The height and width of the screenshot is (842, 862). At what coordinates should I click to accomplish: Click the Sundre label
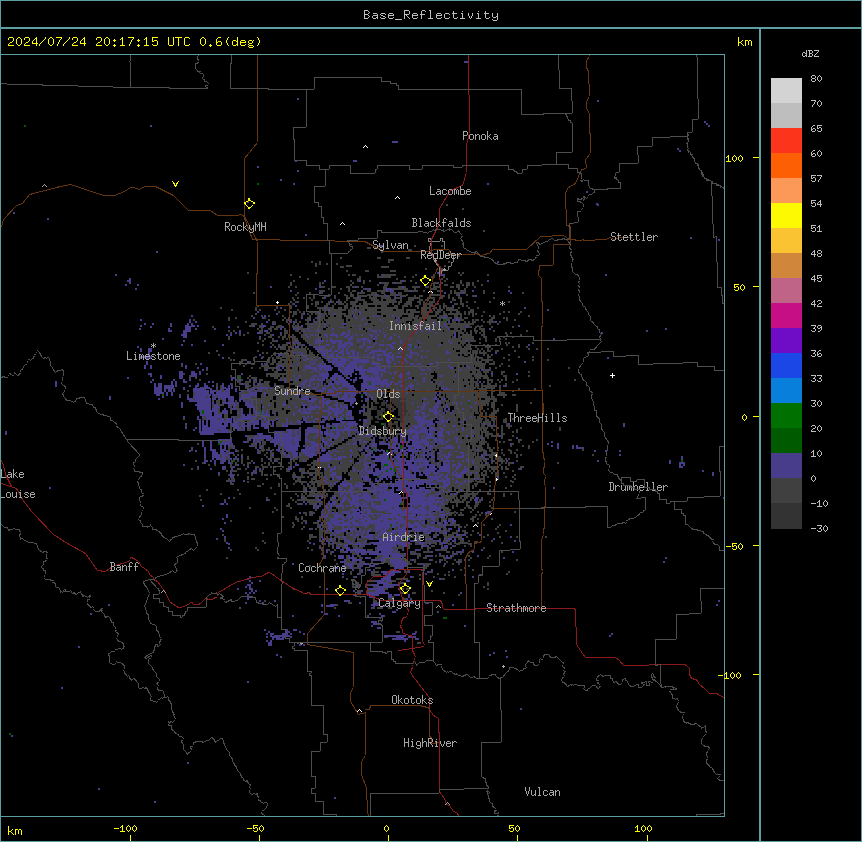(292, 391)
